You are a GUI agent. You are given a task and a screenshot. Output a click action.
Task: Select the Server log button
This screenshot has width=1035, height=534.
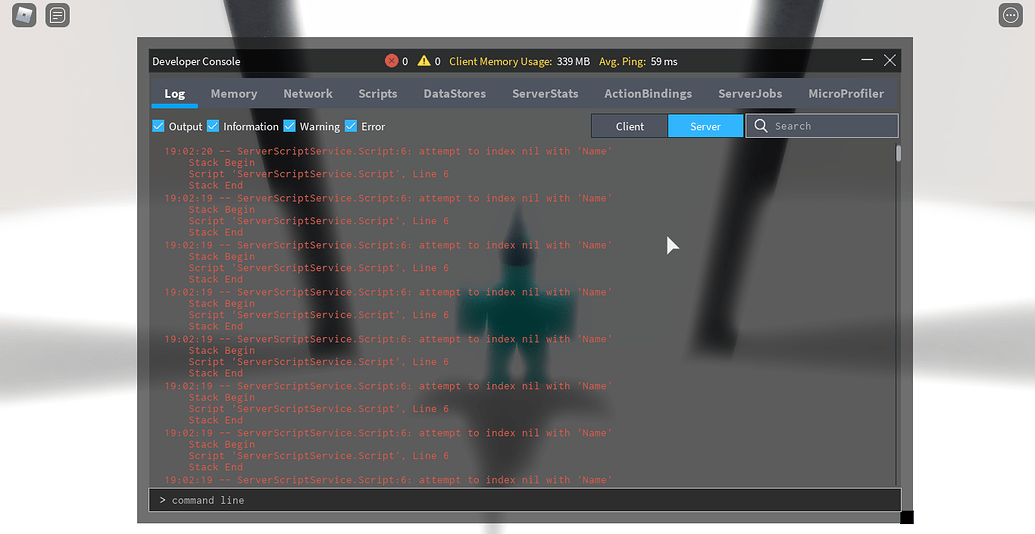click(706, 126)
